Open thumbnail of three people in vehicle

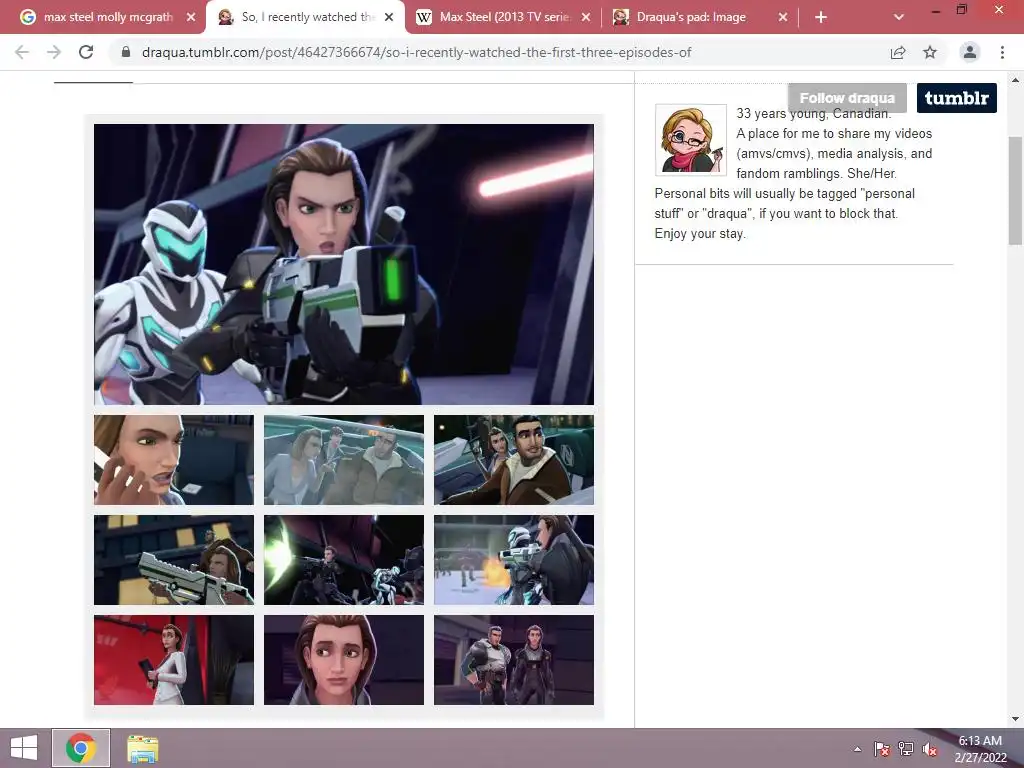coord(344,460)
